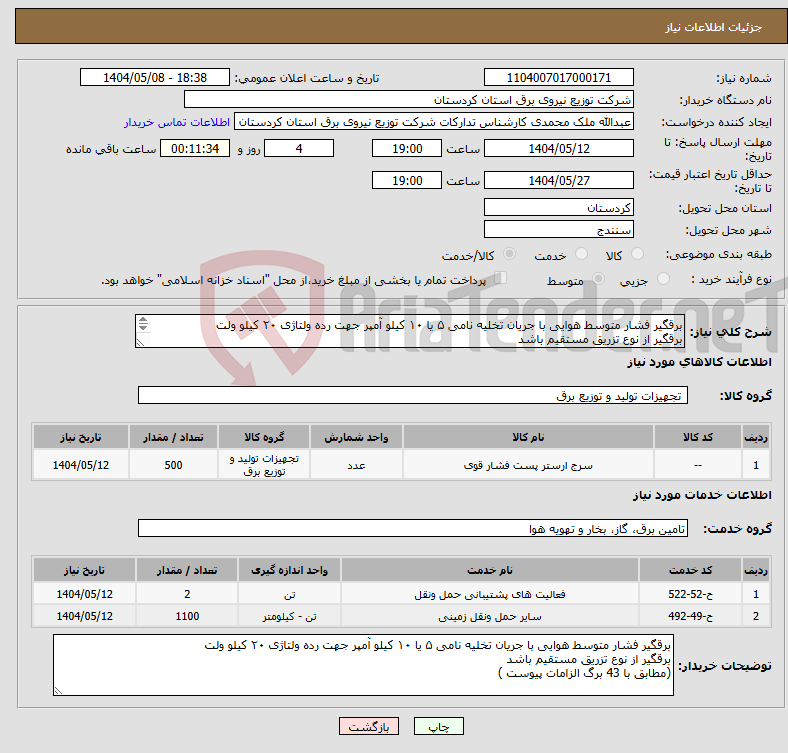
Task: Click the سرج ارستر پست فشار قوی cell
Action: [x=528, y=465]
